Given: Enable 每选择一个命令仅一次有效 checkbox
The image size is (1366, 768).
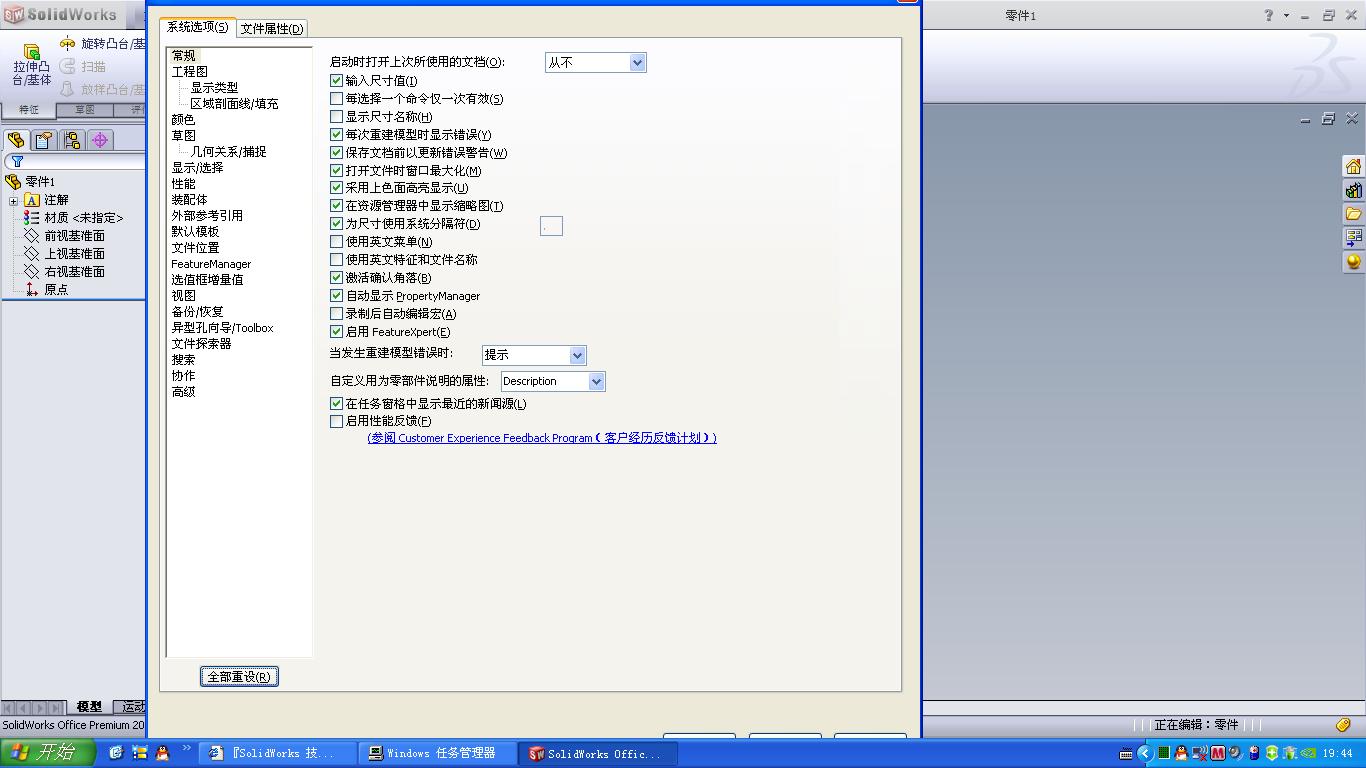Looking at the screenshot, I should (336, 99).
